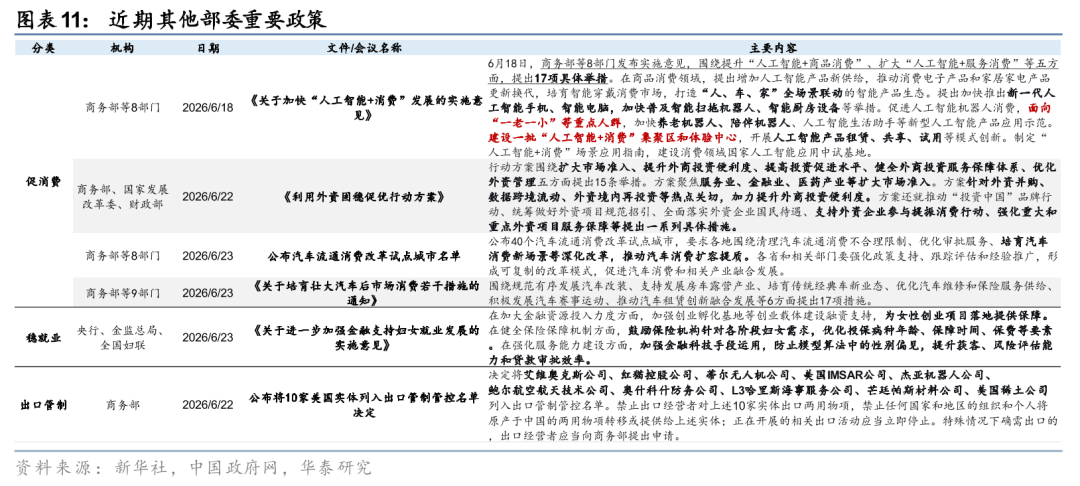Image resolution: width=1080 pixels, height=486 pixels.
Task: Click content paragraph starting 公布40个汽车流通消费改革试点城市
Action: (x=773, y=255)
